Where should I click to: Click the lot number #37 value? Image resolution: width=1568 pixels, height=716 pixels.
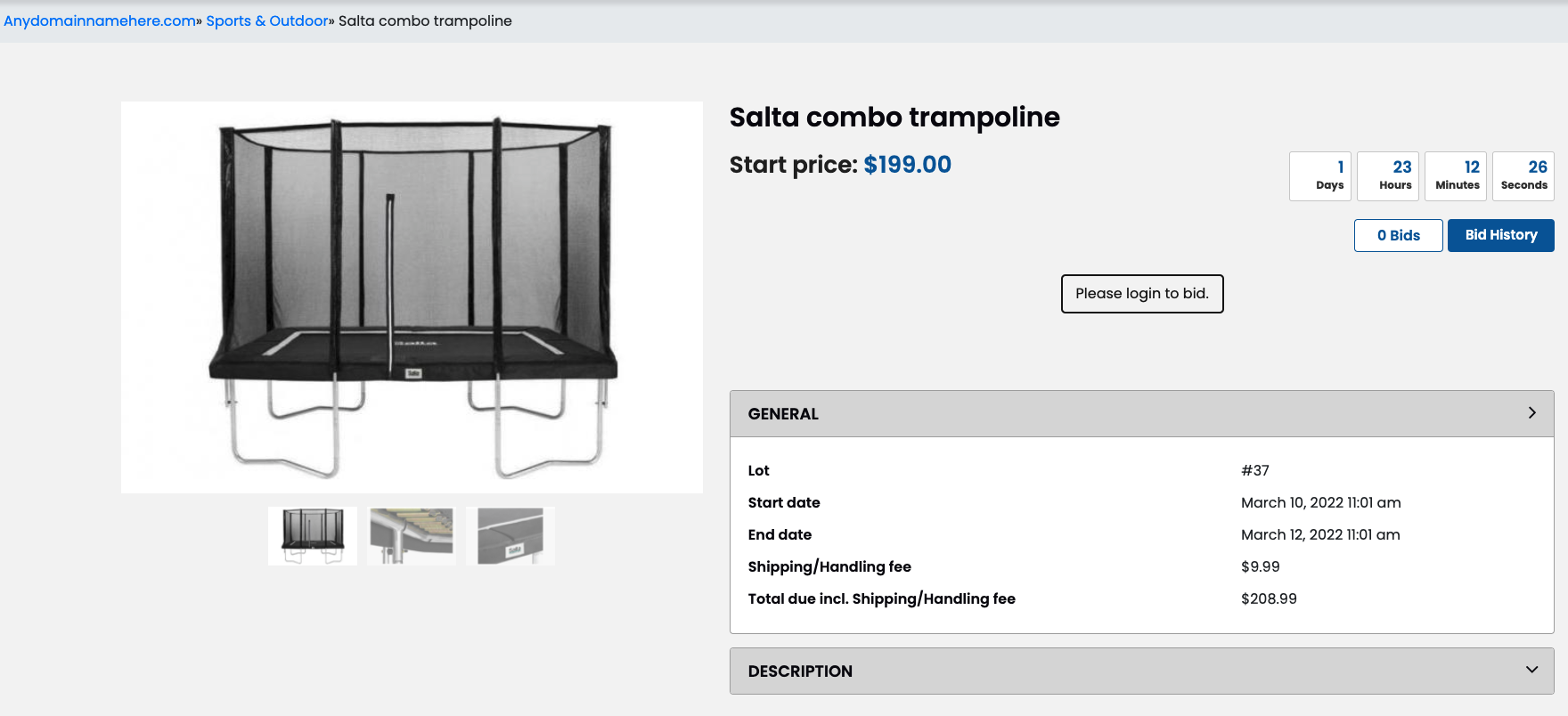click(1255, 470)
